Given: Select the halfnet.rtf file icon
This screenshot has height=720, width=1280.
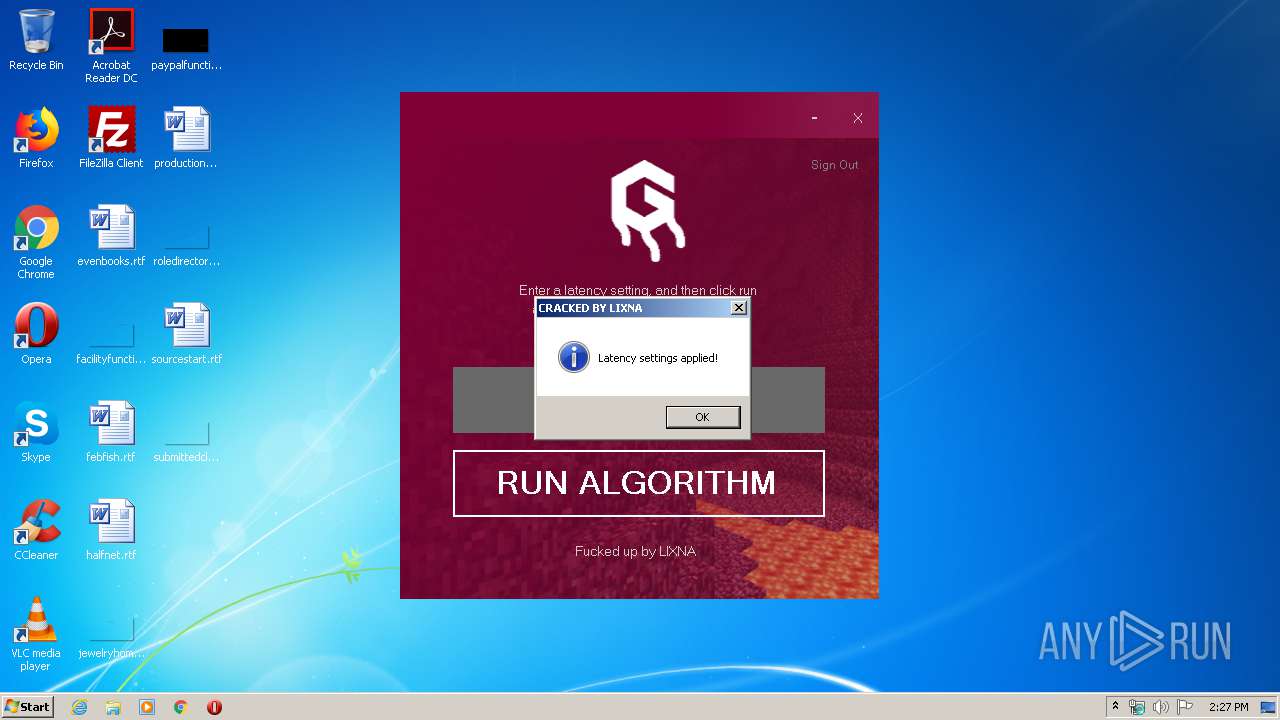Looking at the screenshot, I should point(111,530).
